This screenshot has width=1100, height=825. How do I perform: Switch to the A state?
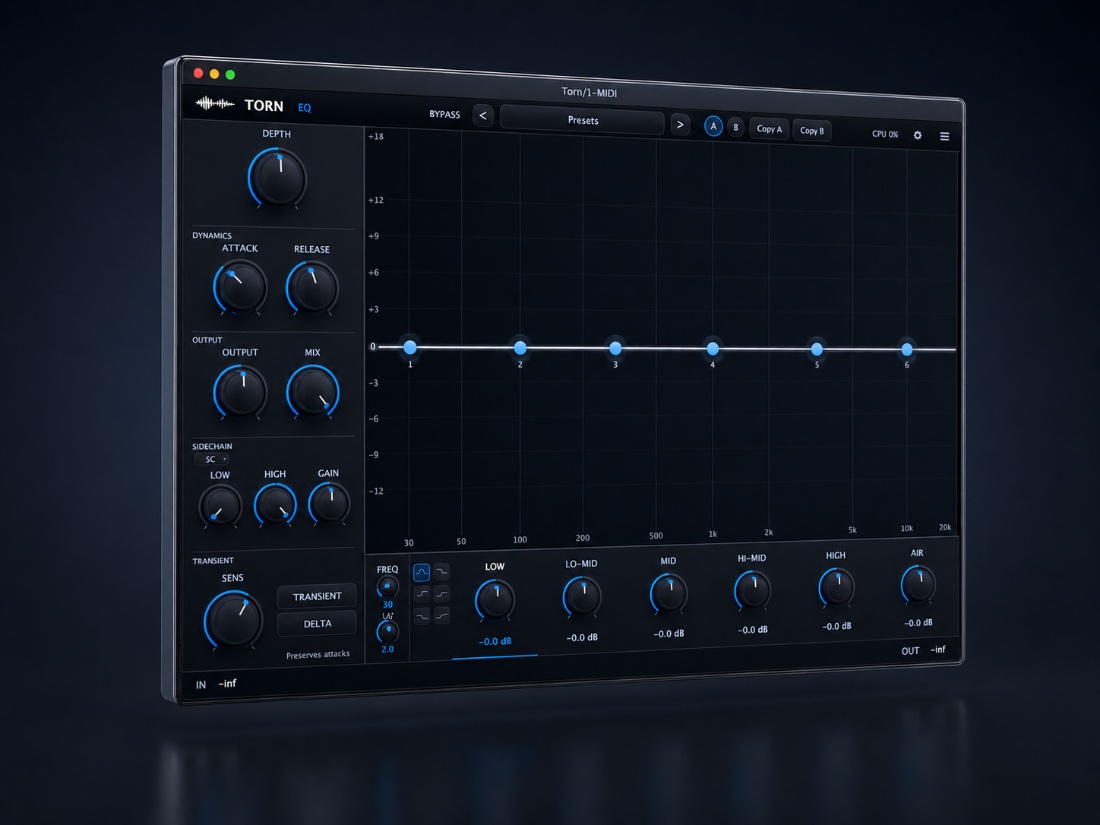pyautogui.click(x=713, y=127)
